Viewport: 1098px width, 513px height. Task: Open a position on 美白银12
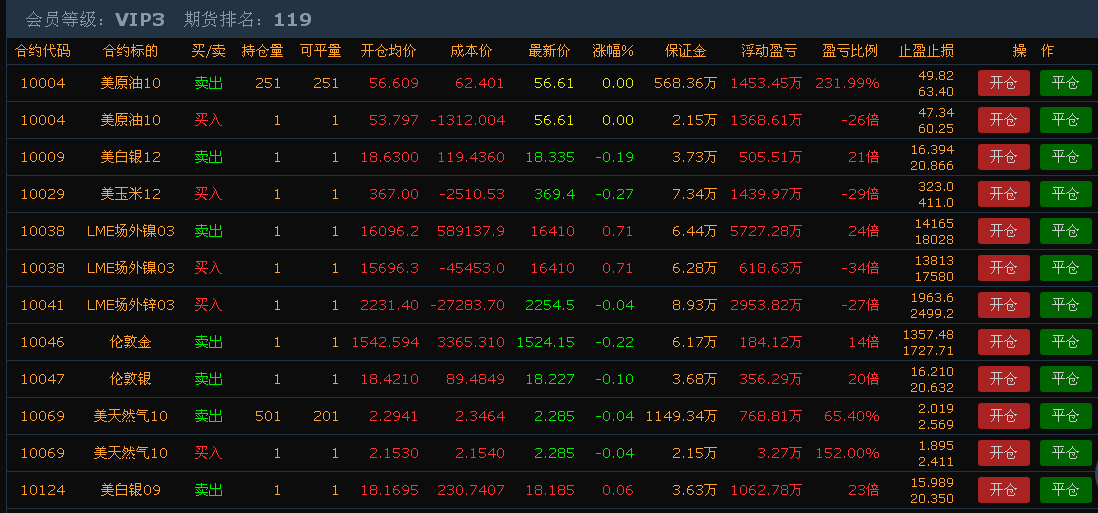[x=1003, y=157]
